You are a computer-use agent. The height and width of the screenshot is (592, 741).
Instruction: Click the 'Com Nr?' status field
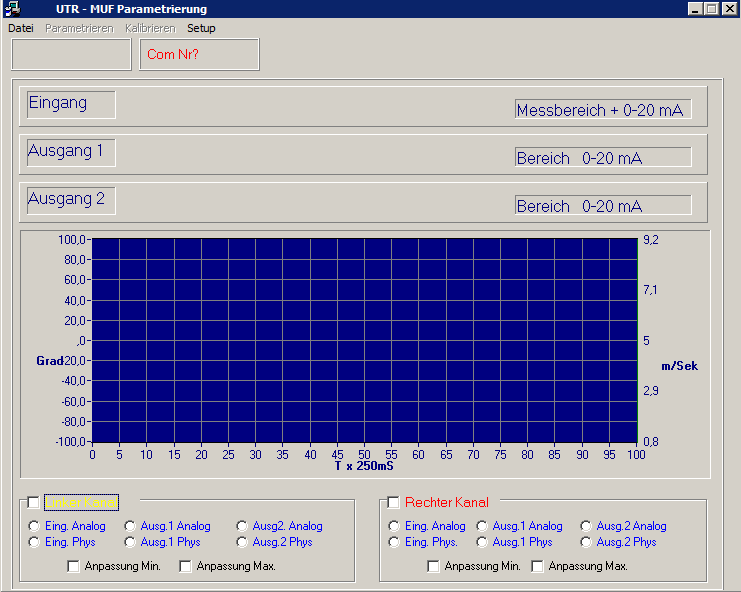point(199,54)
